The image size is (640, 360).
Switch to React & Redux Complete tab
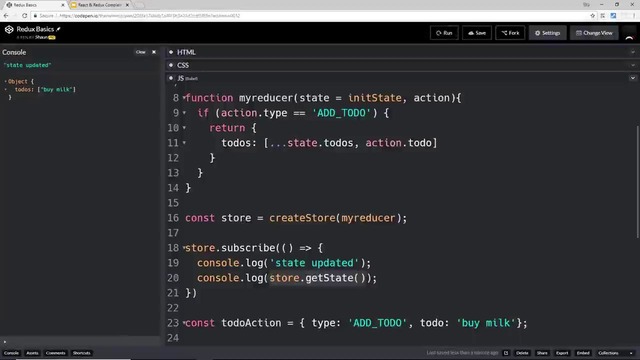[x=100, y=5]
